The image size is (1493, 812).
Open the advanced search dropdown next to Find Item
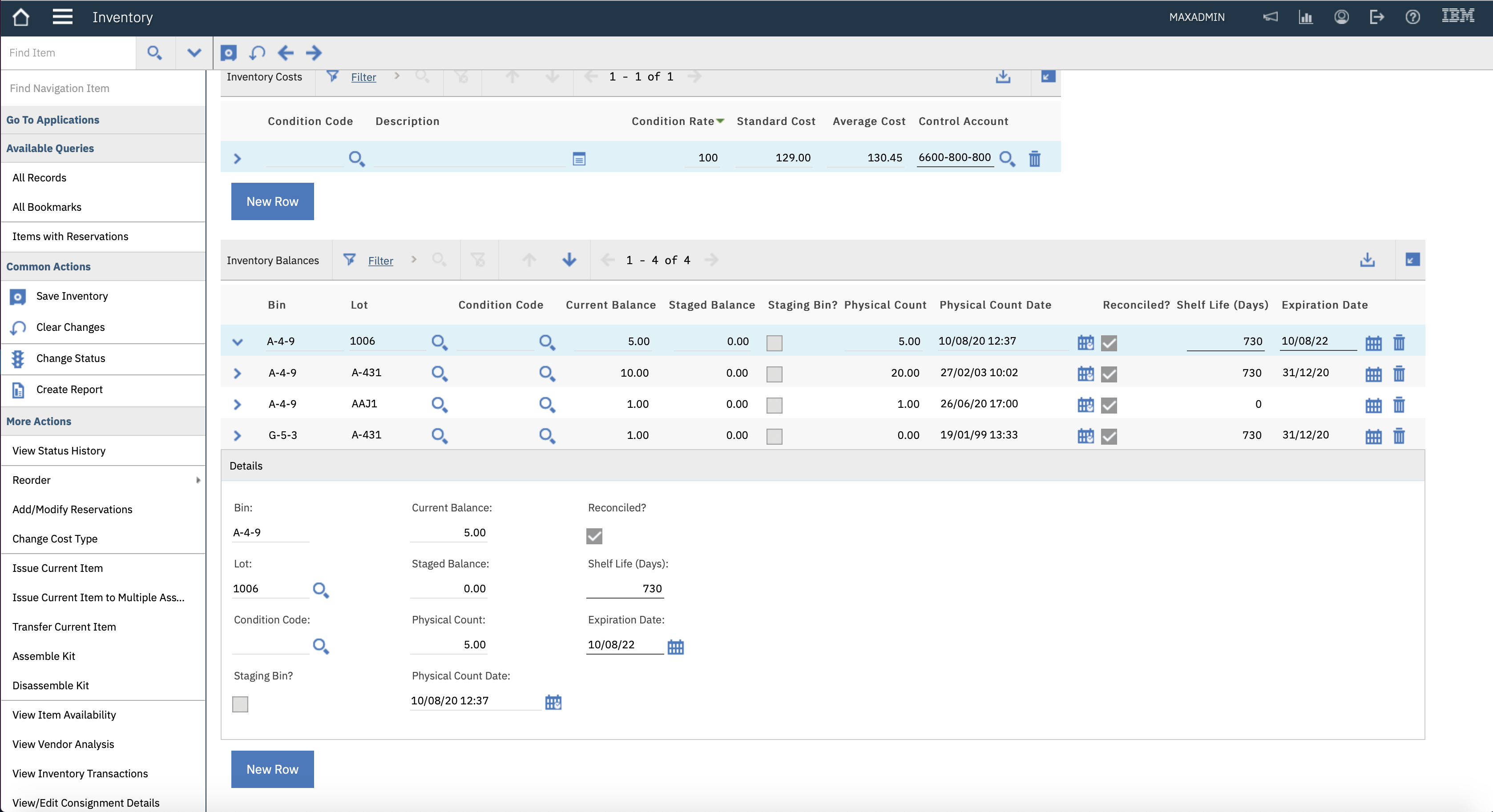(194, 53)
